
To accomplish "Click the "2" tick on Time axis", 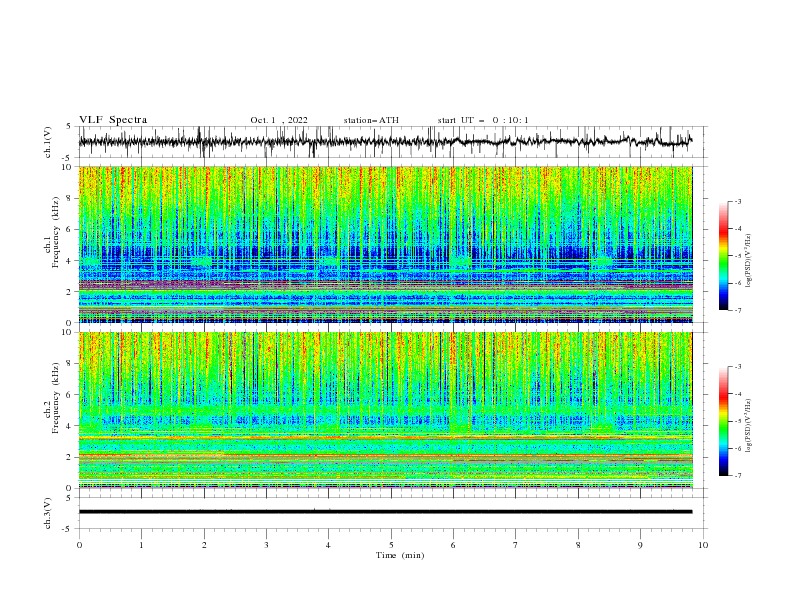I will [204, 545].
